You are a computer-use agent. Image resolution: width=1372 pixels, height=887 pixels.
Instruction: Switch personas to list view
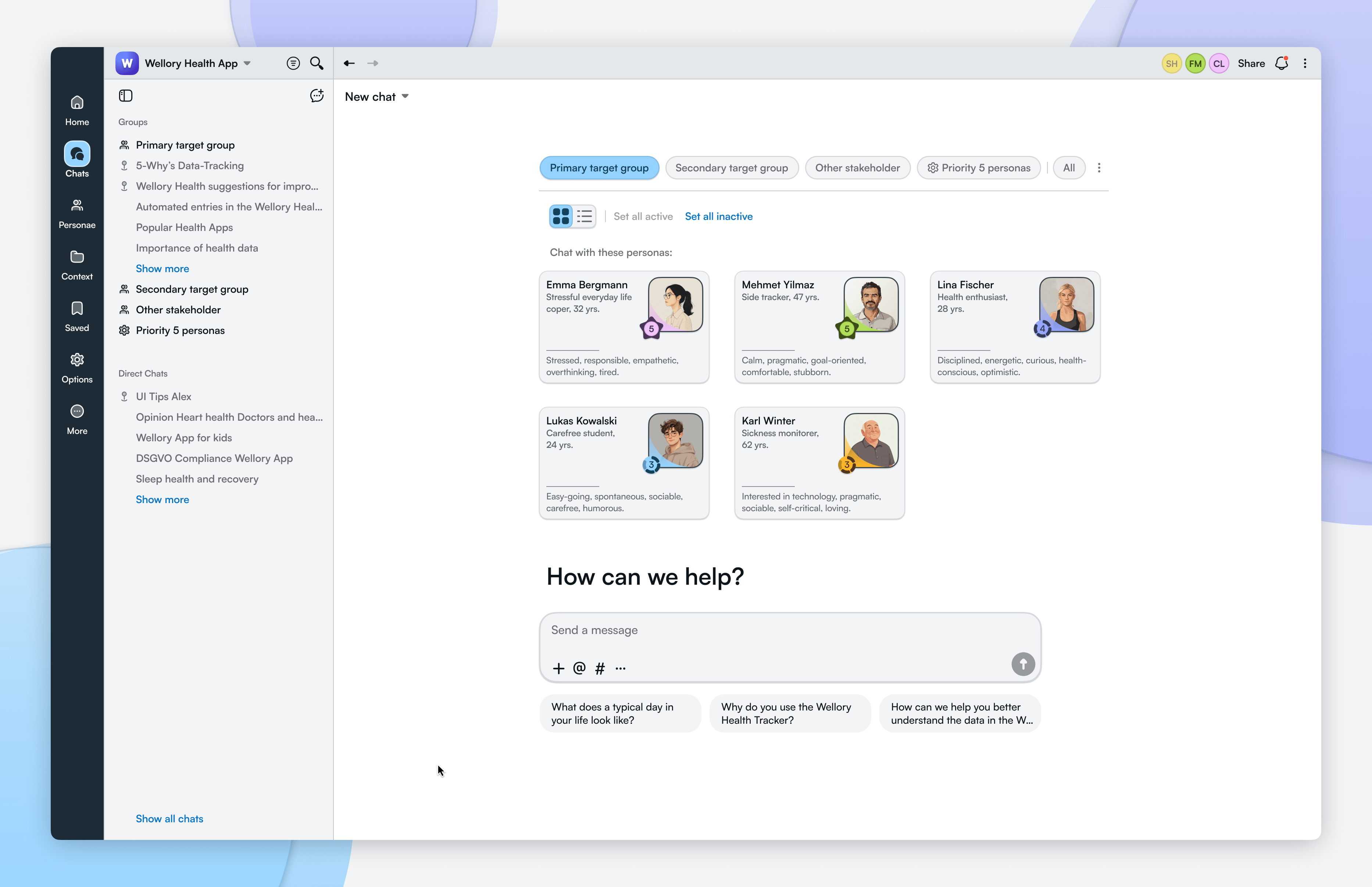tap(585, 217)
